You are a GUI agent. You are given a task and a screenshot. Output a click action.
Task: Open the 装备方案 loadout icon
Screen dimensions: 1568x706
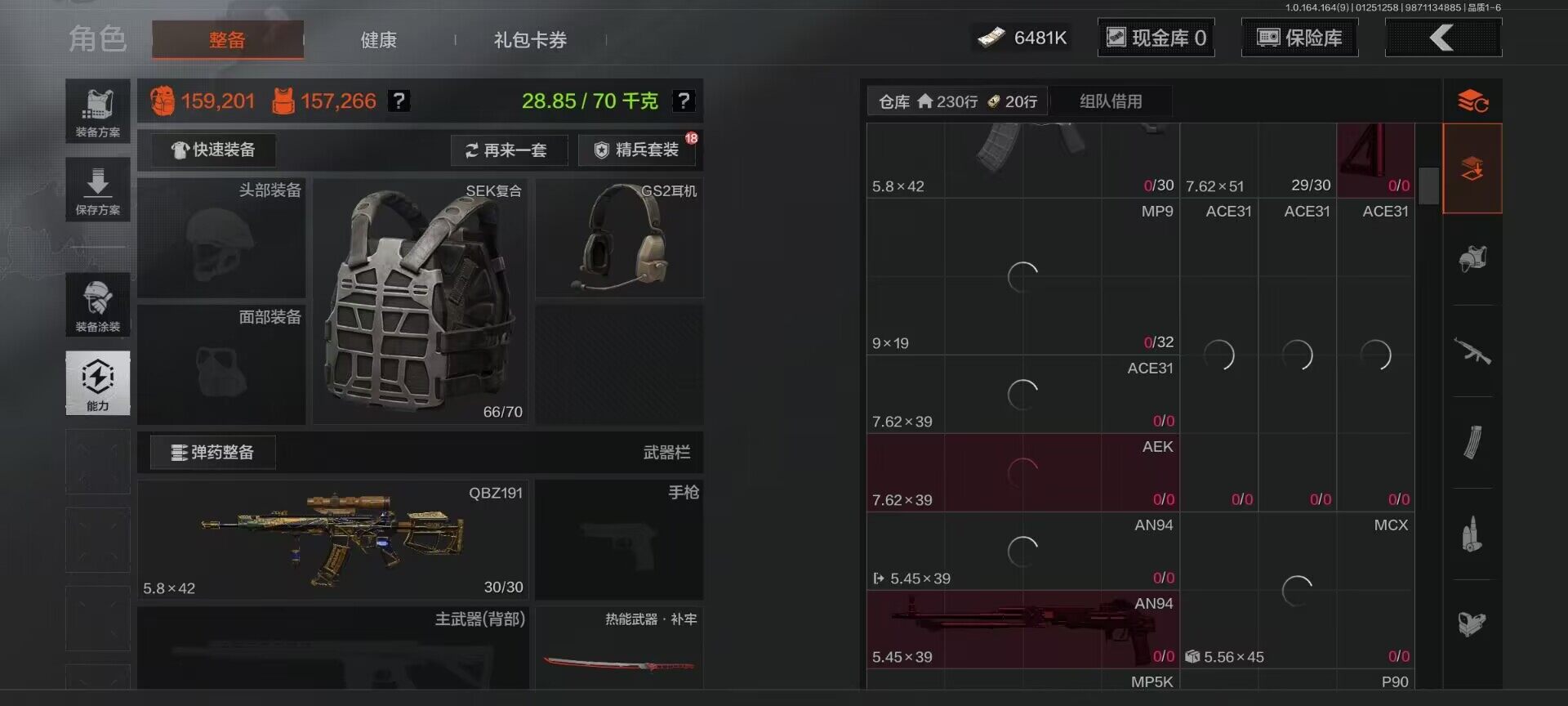tap(98, 111)
